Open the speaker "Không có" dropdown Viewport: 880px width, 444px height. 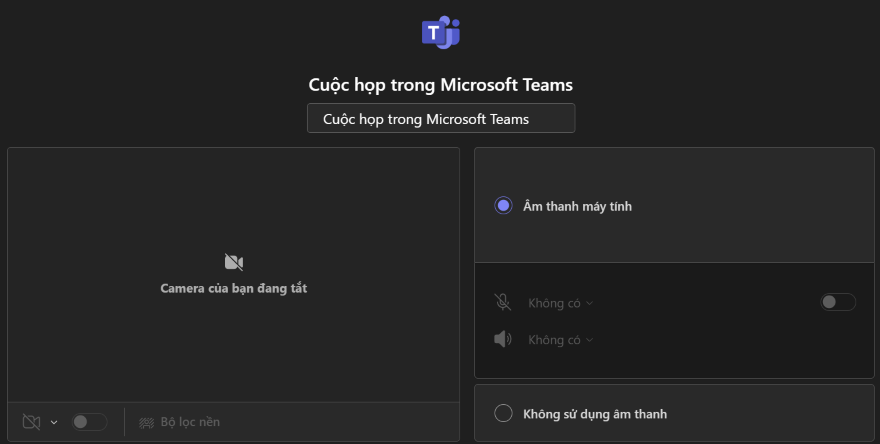560,340
